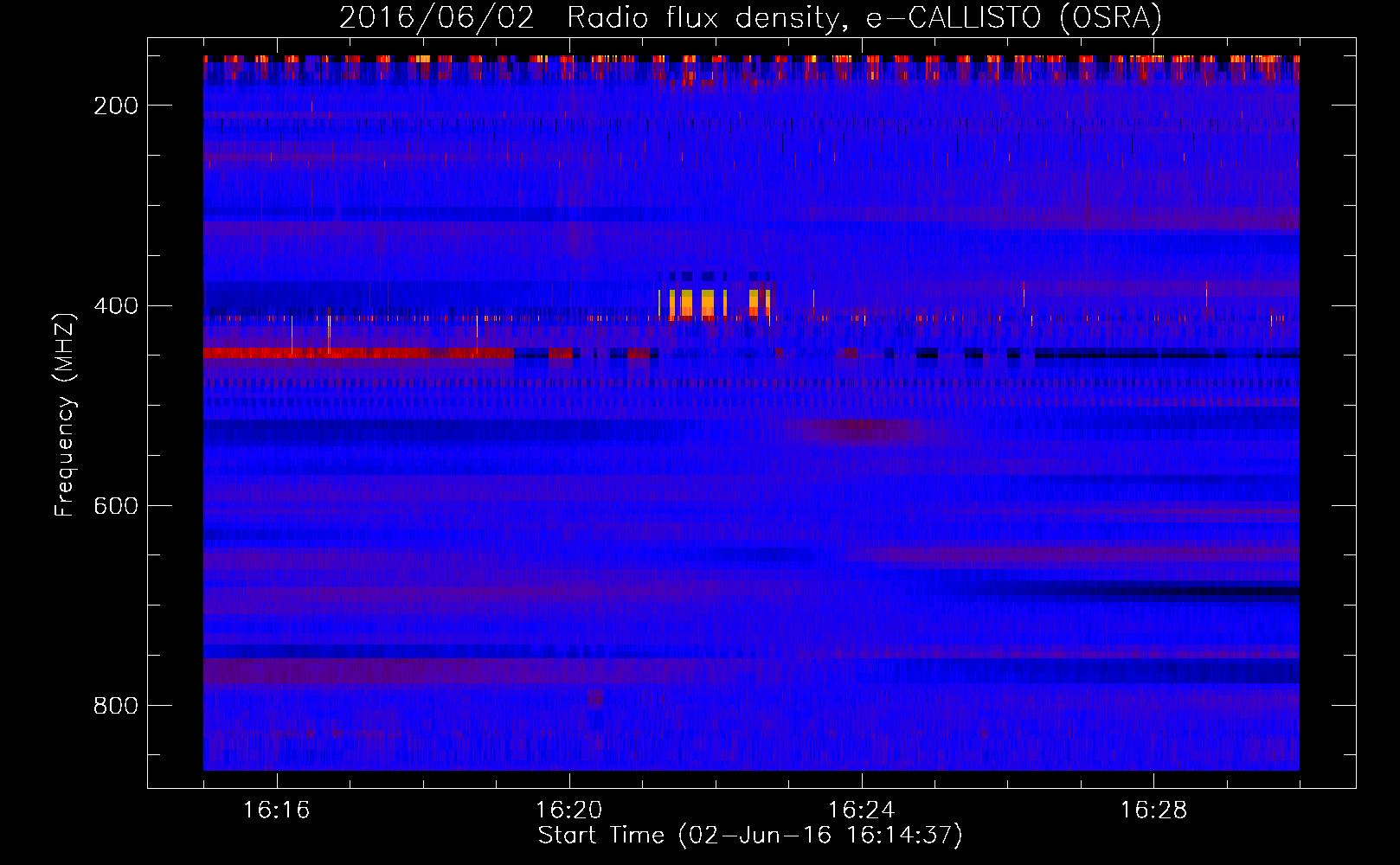This screenshot has width=1400, height=865.
Task: Click the red horizontal band near 450 MHz
Action: (359, 353)
